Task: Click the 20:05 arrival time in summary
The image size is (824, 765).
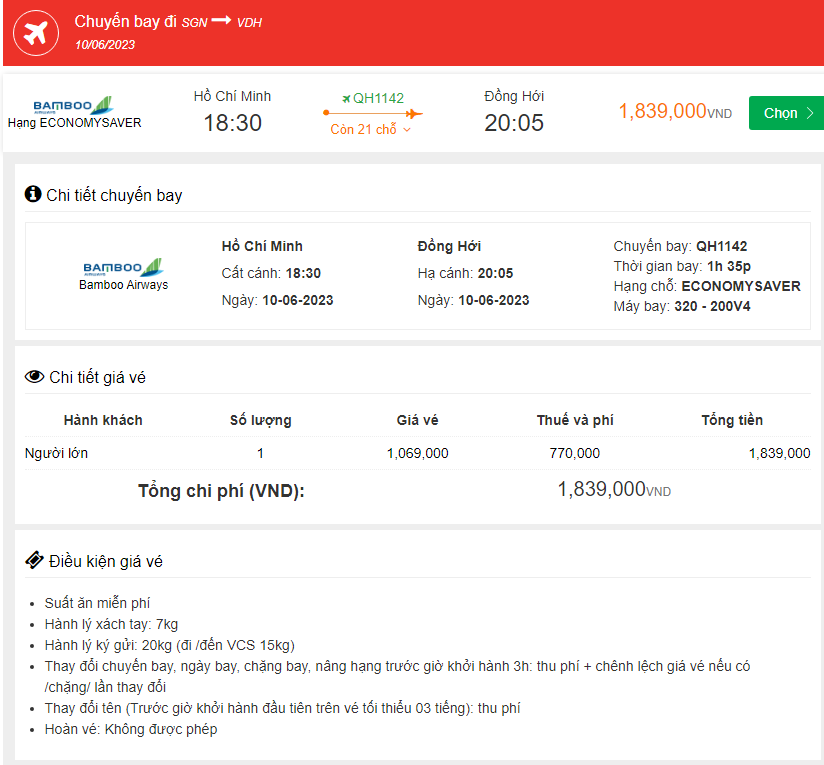Action: (514, 123)
